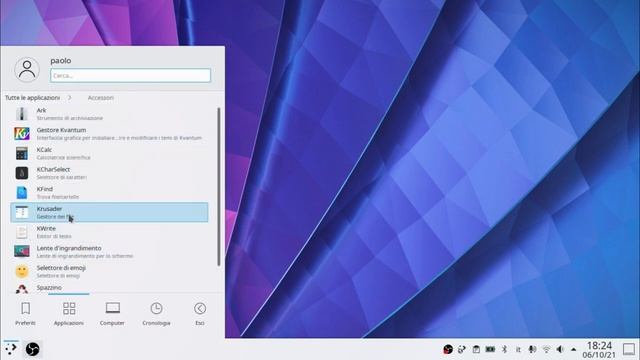This screenshot has height=360, width=640.
Task: Launch Spazzino from the list
Action: [x=109, y=287]
